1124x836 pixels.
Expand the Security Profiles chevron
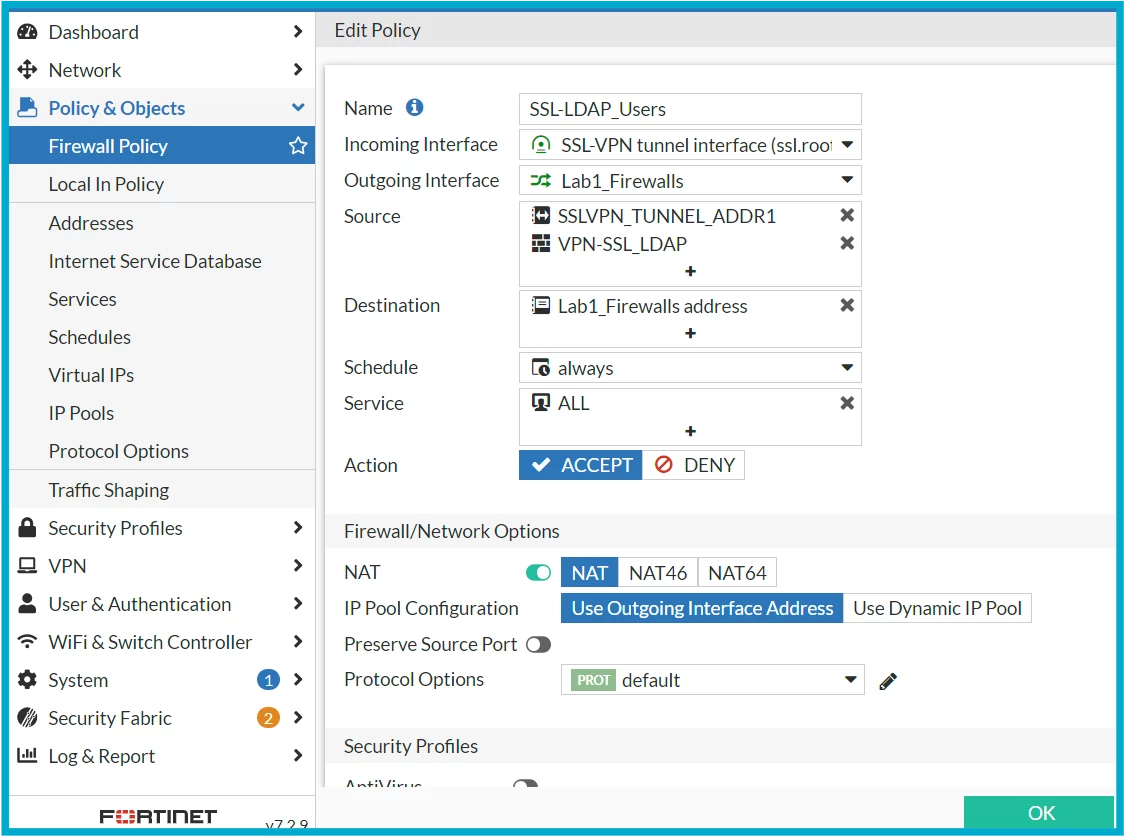(x=298, y=528)
